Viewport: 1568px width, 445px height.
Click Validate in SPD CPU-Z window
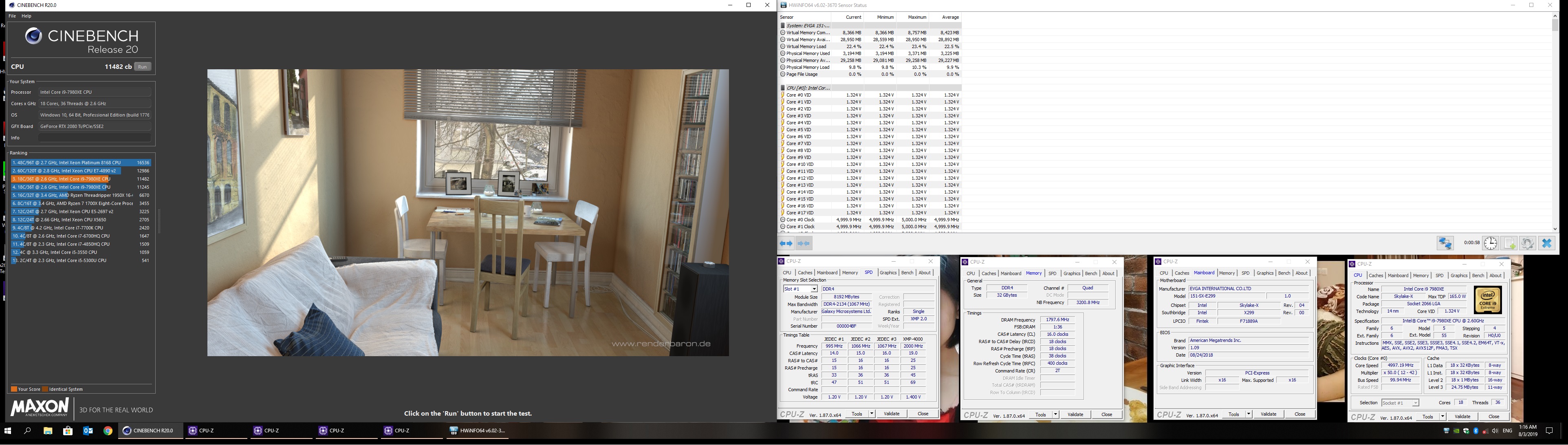click(x=892, y=414)
